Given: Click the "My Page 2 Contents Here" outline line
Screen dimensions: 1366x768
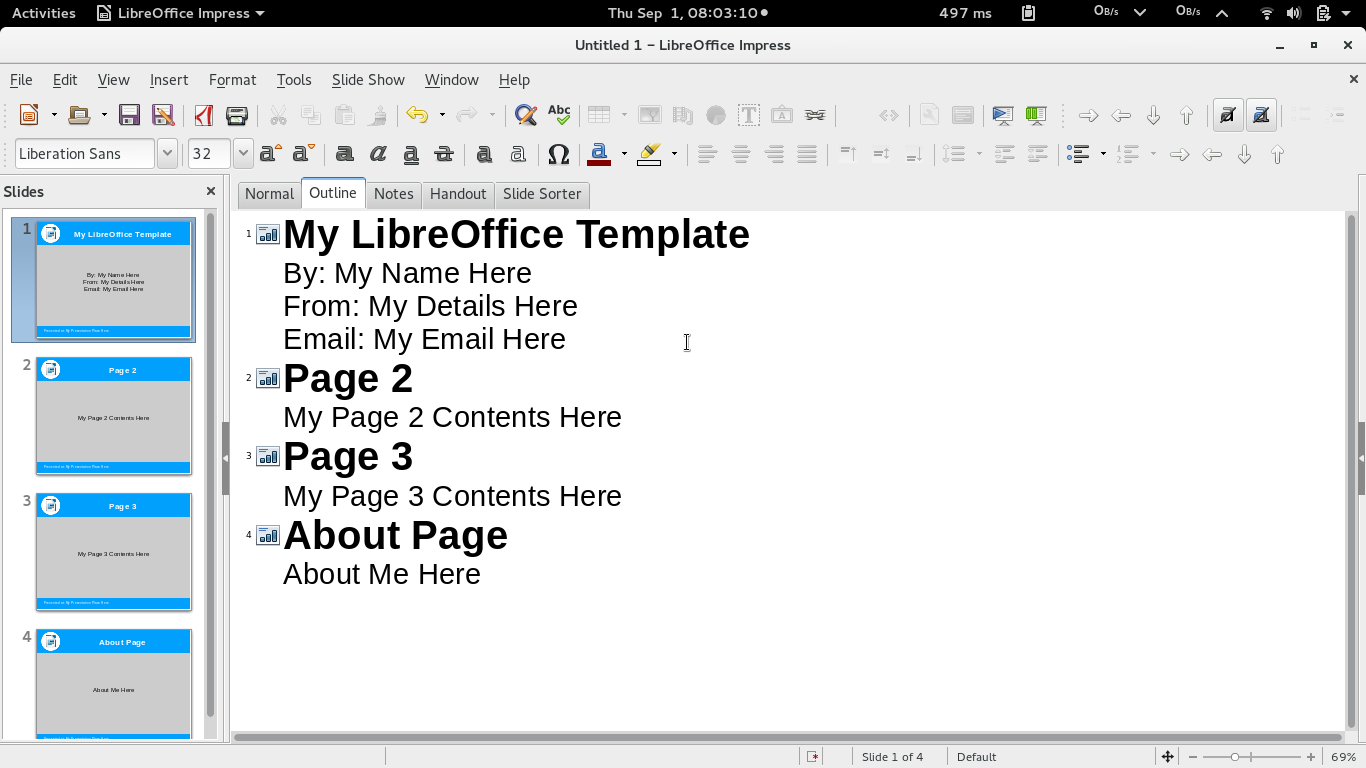Looking at the screenshot, I should (x=452, y=417).
